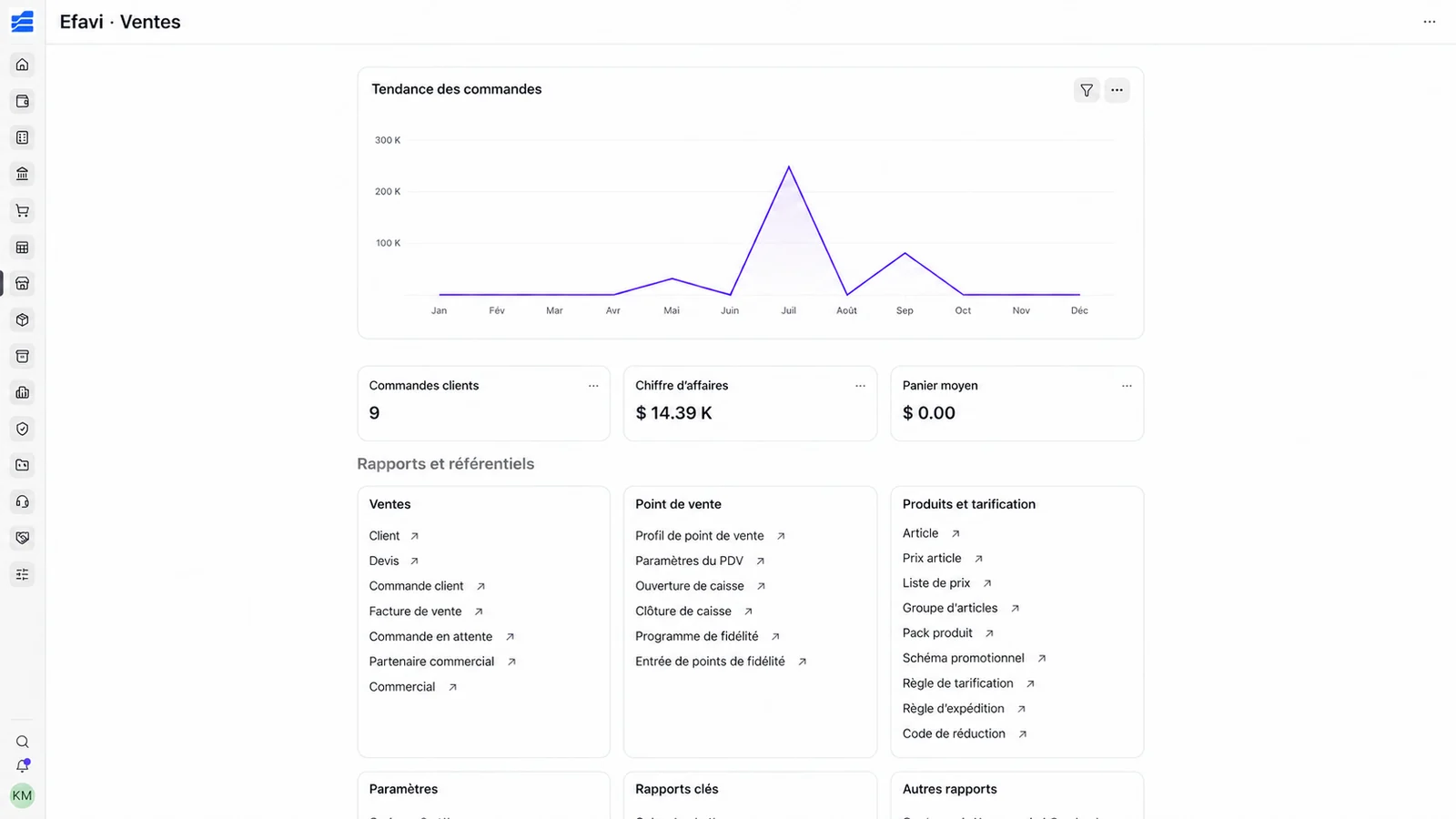Viewport: 1456px width, 819px height.
Task: Open the Client link under Ventes
Action: coord(394,536)
